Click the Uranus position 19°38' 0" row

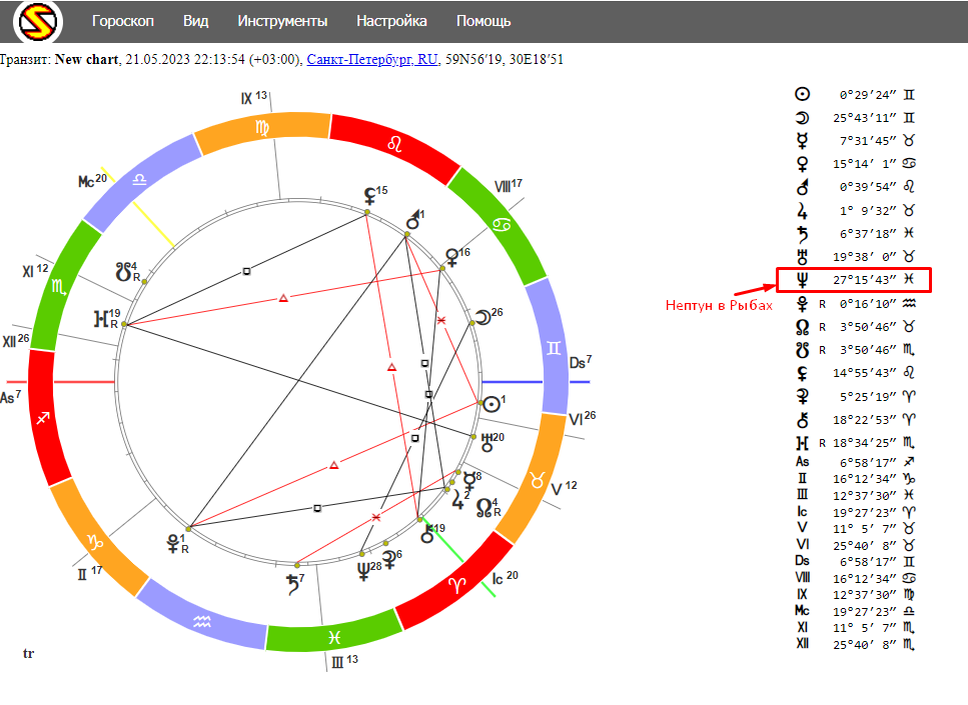[x=855, y=256]
